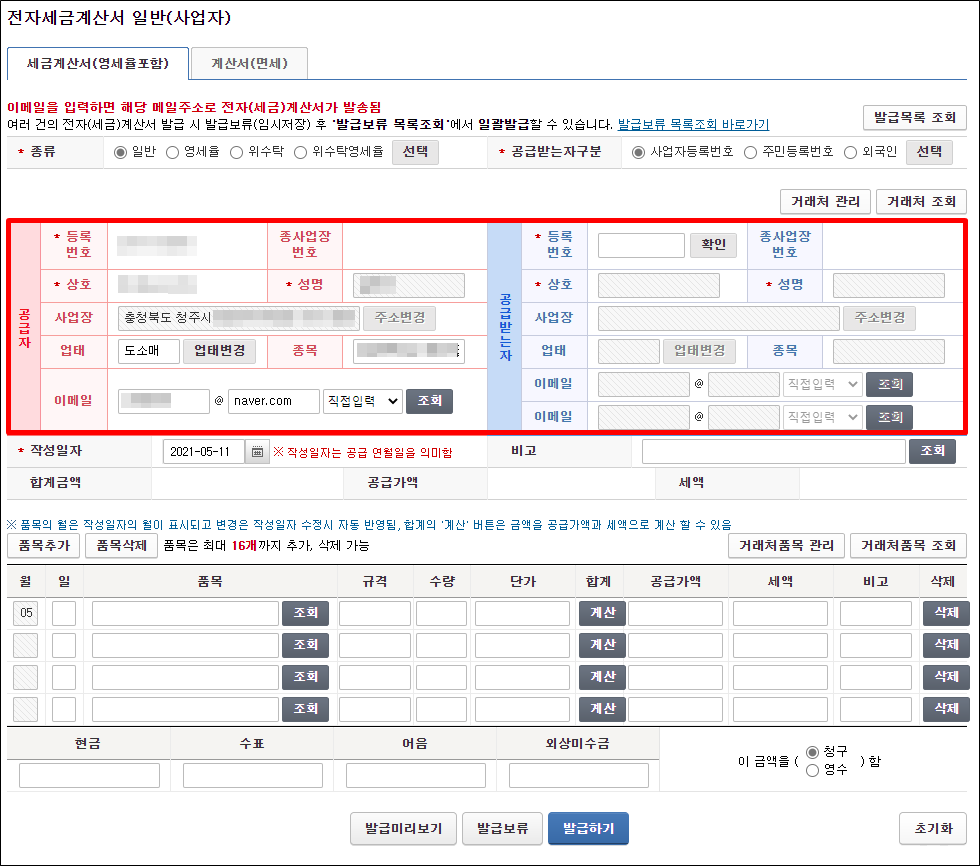Click 삭제 in the first item row

(x=946, y=614)
